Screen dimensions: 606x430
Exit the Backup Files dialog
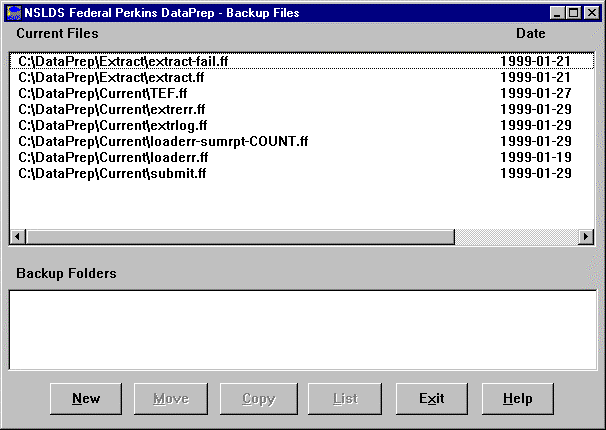tap(431, 399)
